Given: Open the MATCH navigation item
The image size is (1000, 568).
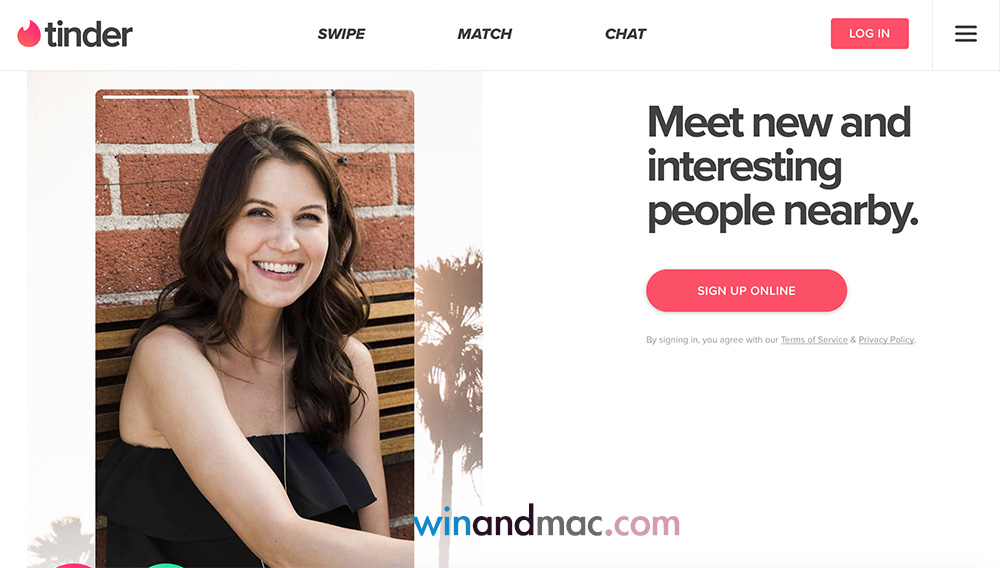Looking at the screenshot, I should [x=485, y=34].
